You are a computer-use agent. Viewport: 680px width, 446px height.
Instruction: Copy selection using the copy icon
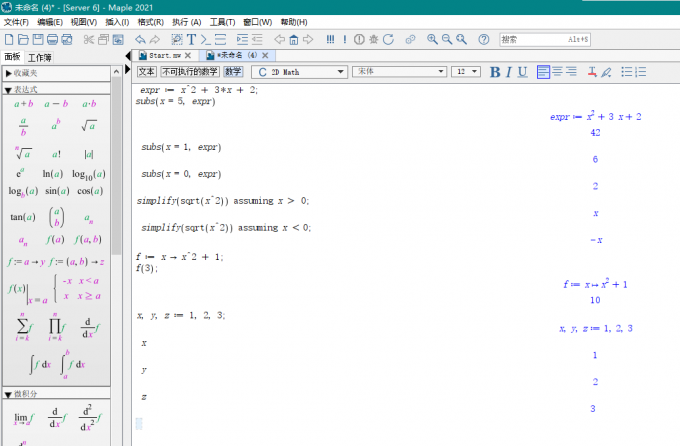point(103,39)
